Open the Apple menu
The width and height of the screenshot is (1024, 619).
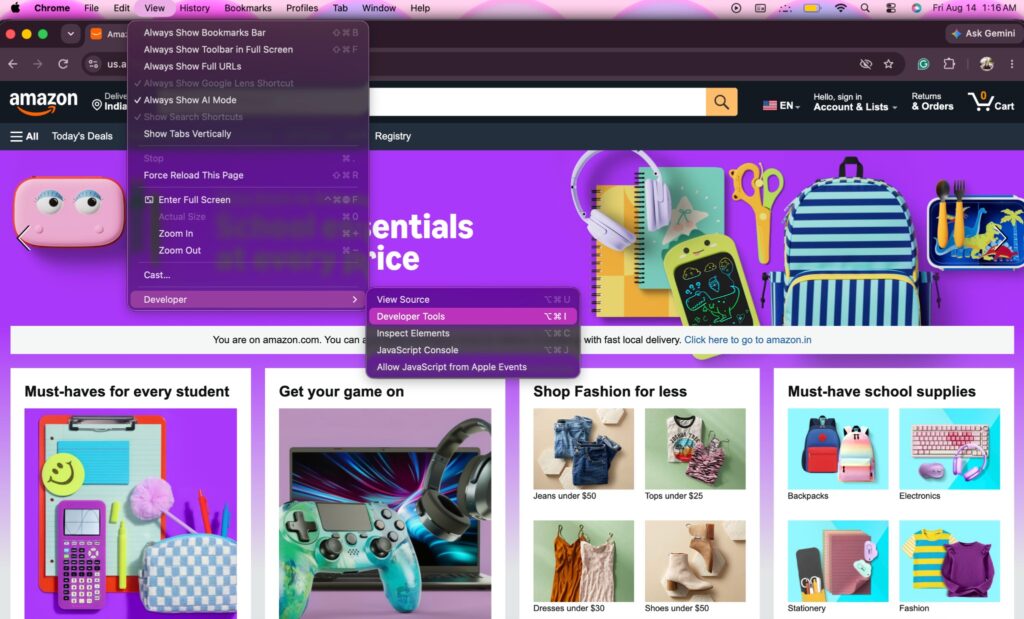coord(15,8)
